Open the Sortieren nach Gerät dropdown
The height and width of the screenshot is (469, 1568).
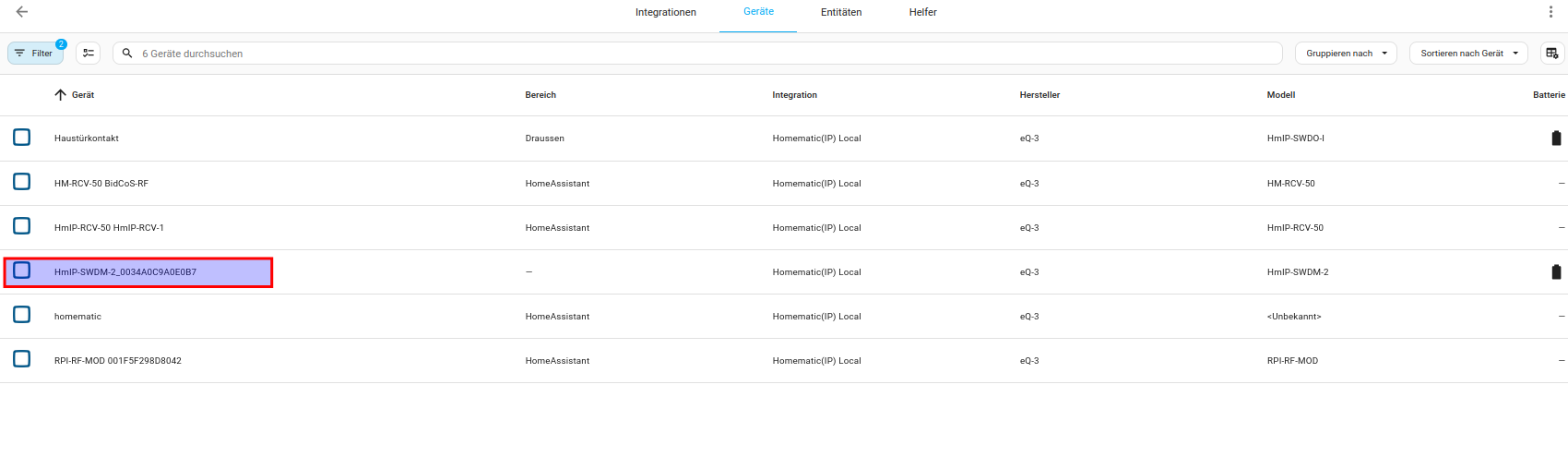click(x=1467, y=54)
